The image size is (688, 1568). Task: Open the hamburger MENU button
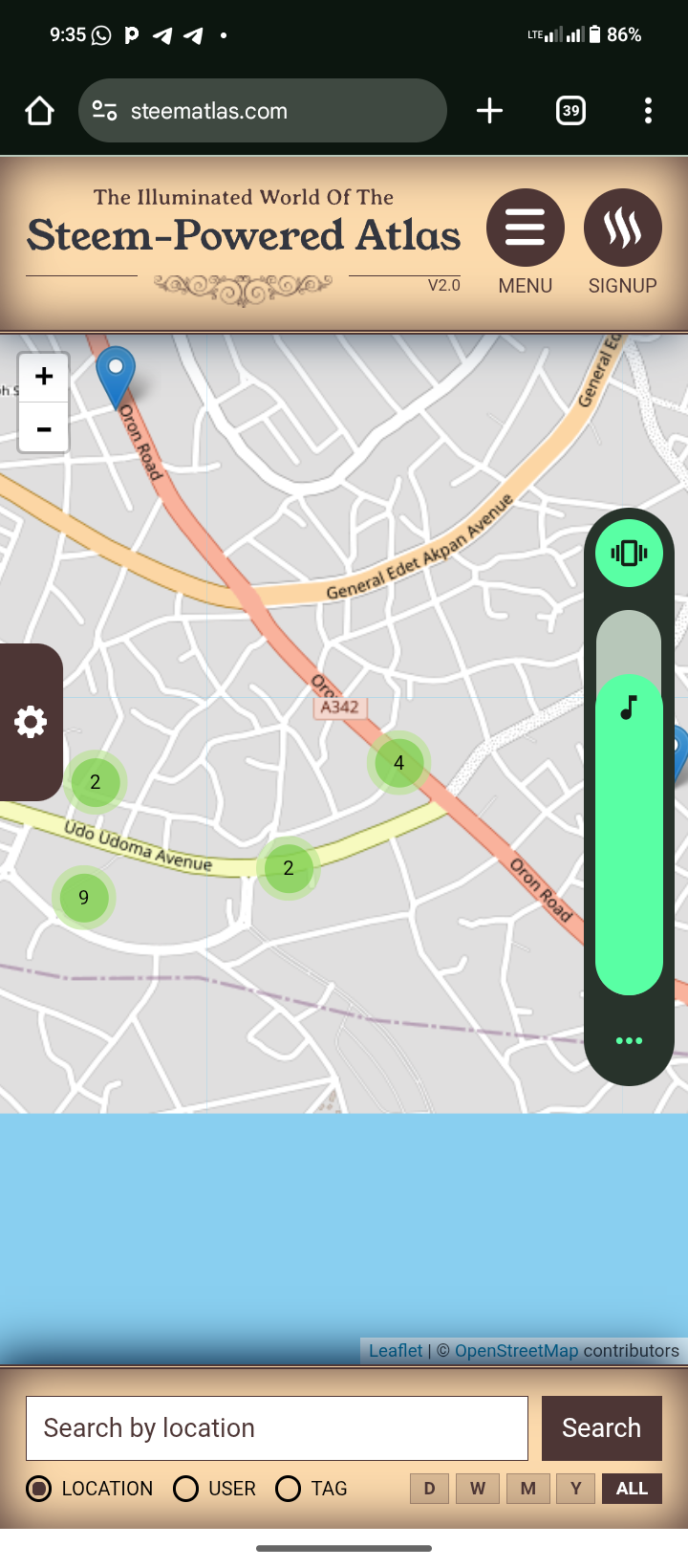(526, 228)
